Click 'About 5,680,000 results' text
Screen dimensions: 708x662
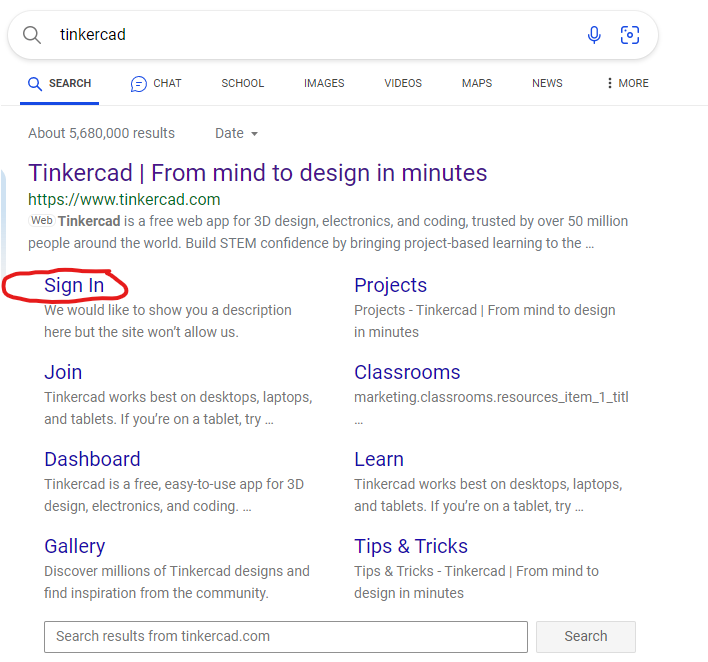(x=102, y=133)
